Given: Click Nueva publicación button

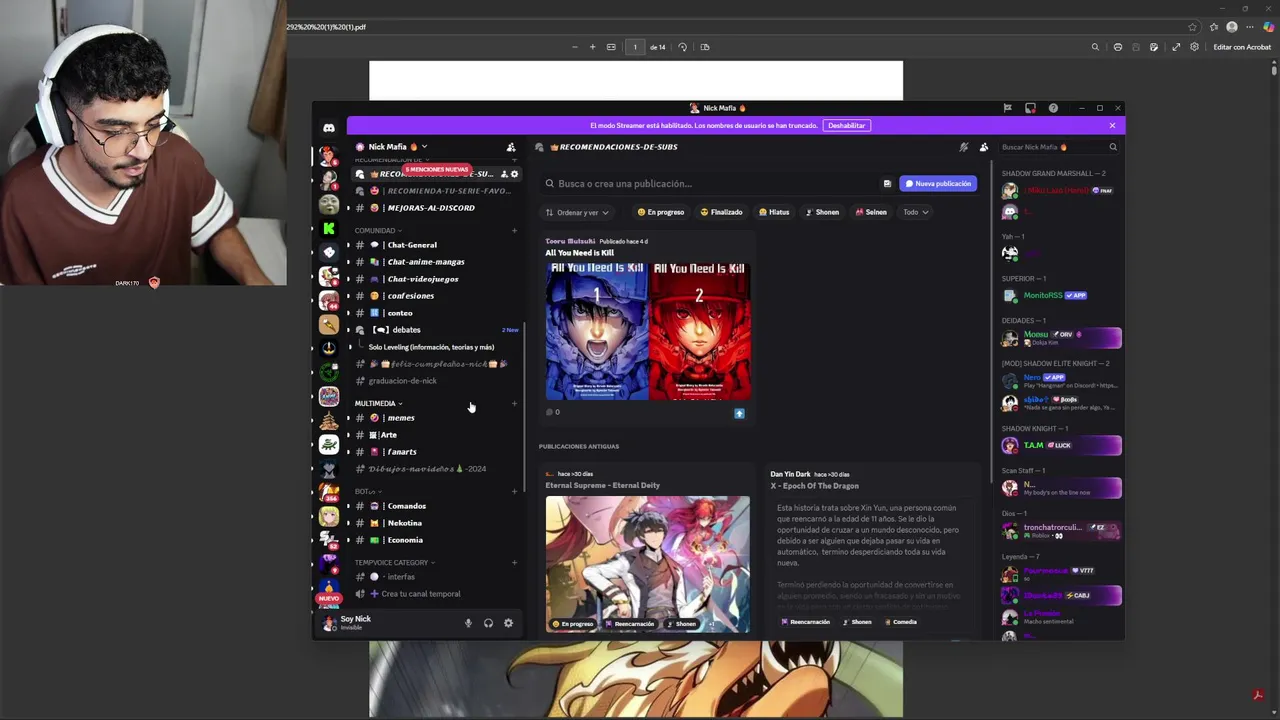Looking at the screenshot, I should [x=938, y=184].
